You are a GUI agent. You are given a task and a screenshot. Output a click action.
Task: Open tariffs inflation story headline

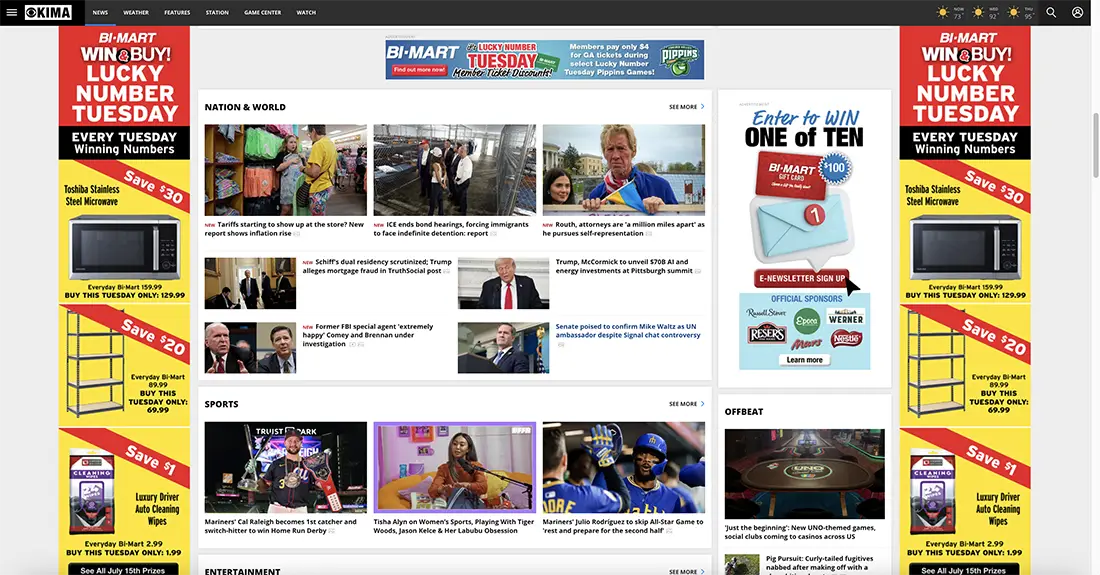tap(285, 229)
